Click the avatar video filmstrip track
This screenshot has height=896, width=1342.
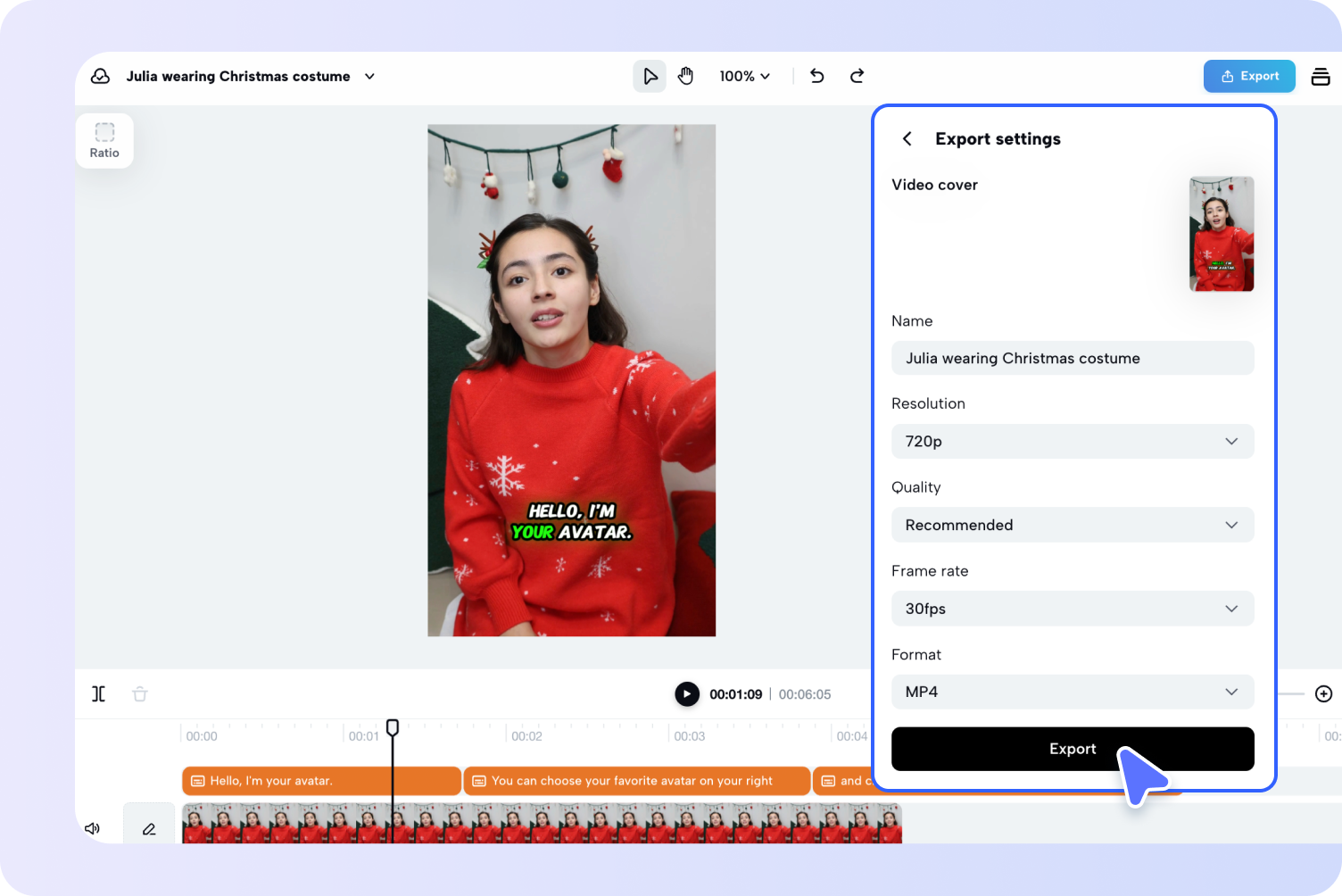(x=542, y=823)
